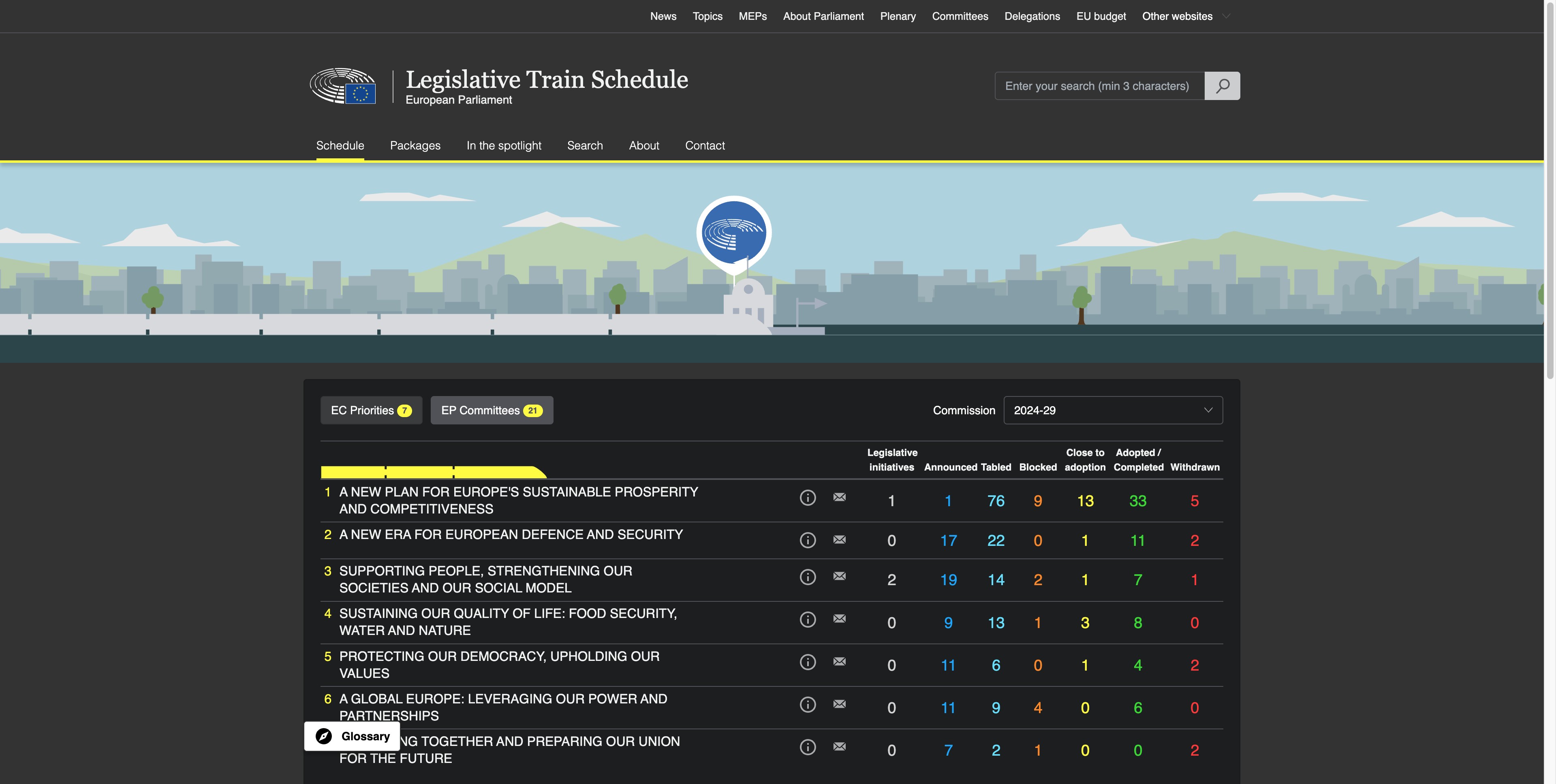The width and height of the screenshot is (1556, 784).
Task: Open the Committees link in top bar
Action: (x=960, y=16)
